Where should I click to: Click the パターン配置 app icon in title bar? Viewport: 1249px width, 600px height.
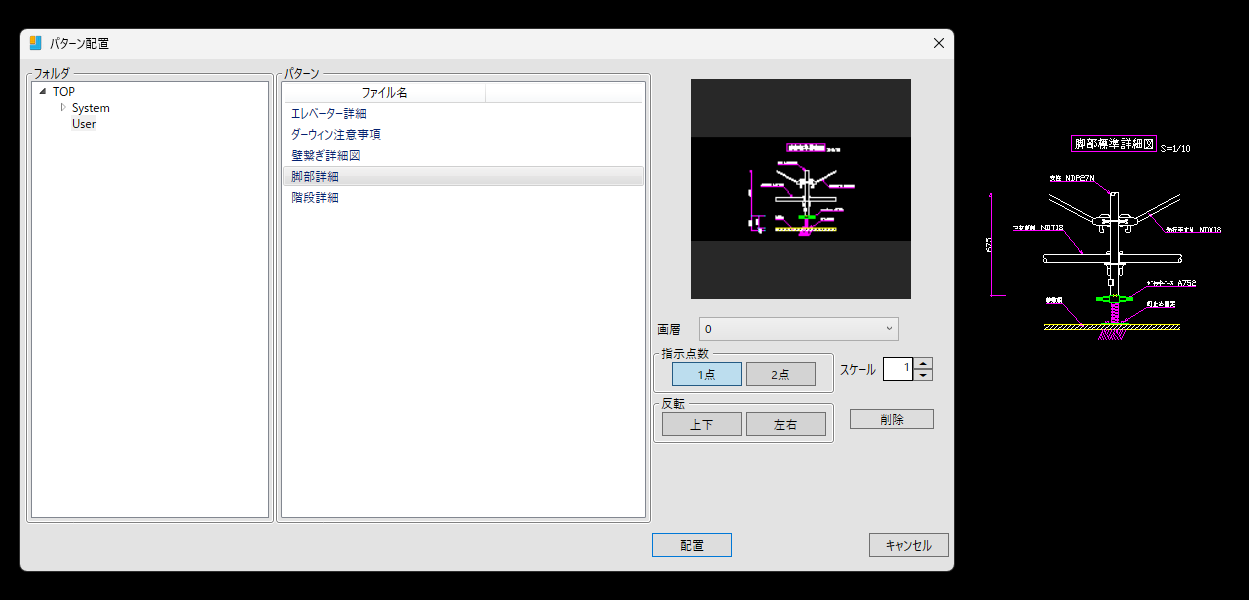pos(36,43)
